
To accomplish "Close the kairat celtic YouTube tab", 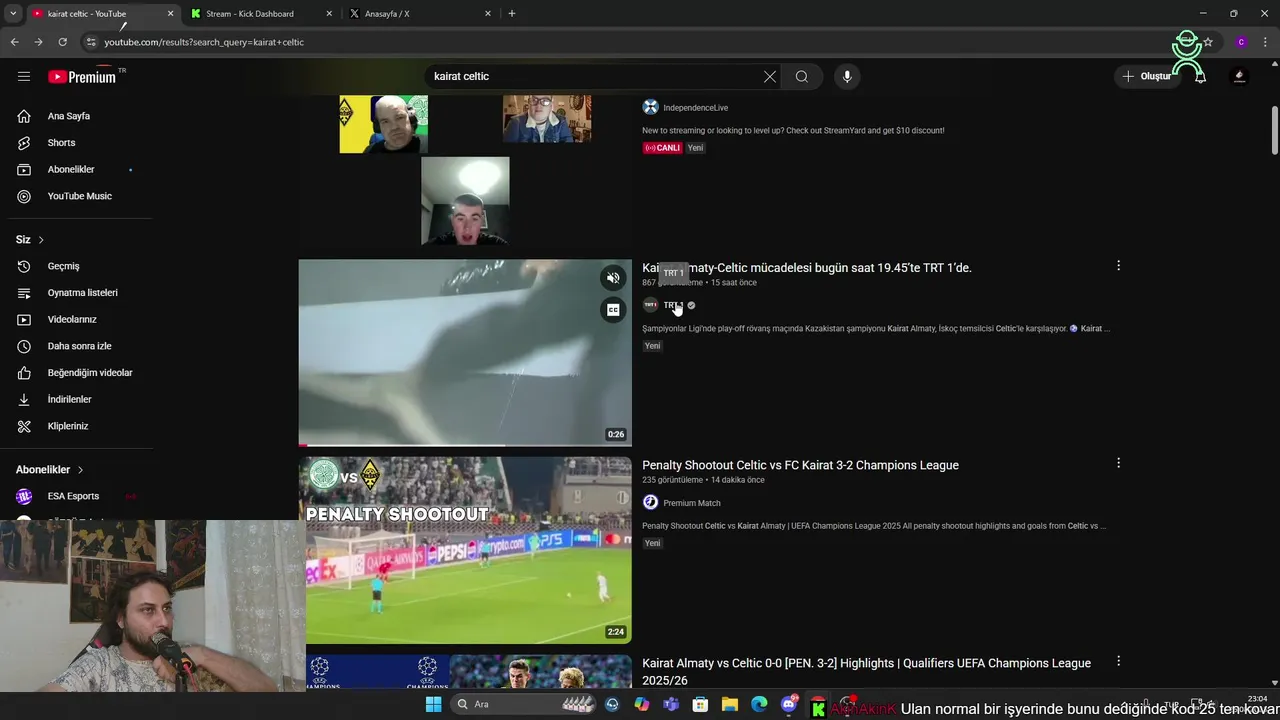I will (170, 14).
